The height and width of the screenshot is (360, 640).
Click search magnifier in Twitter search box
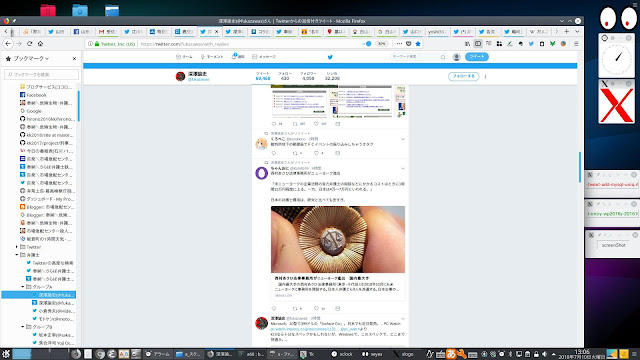443,57
